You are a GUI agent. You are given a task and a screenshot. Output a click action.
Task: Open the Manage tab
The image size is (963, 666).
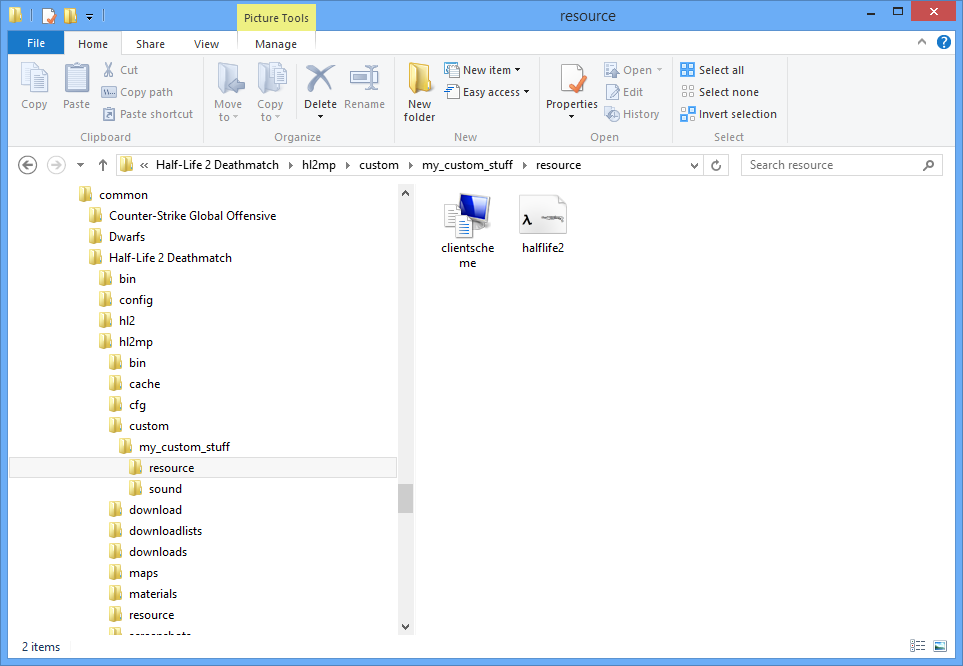pyautogui.click(x=276, y=44)
